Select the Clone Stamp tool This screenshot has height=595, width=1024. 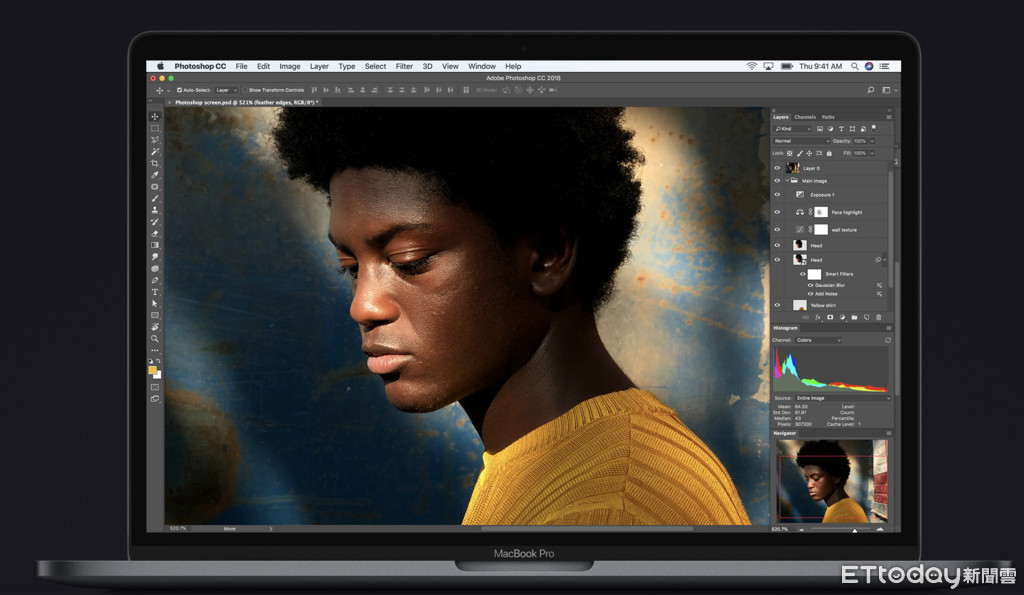(x=155, y=210)
